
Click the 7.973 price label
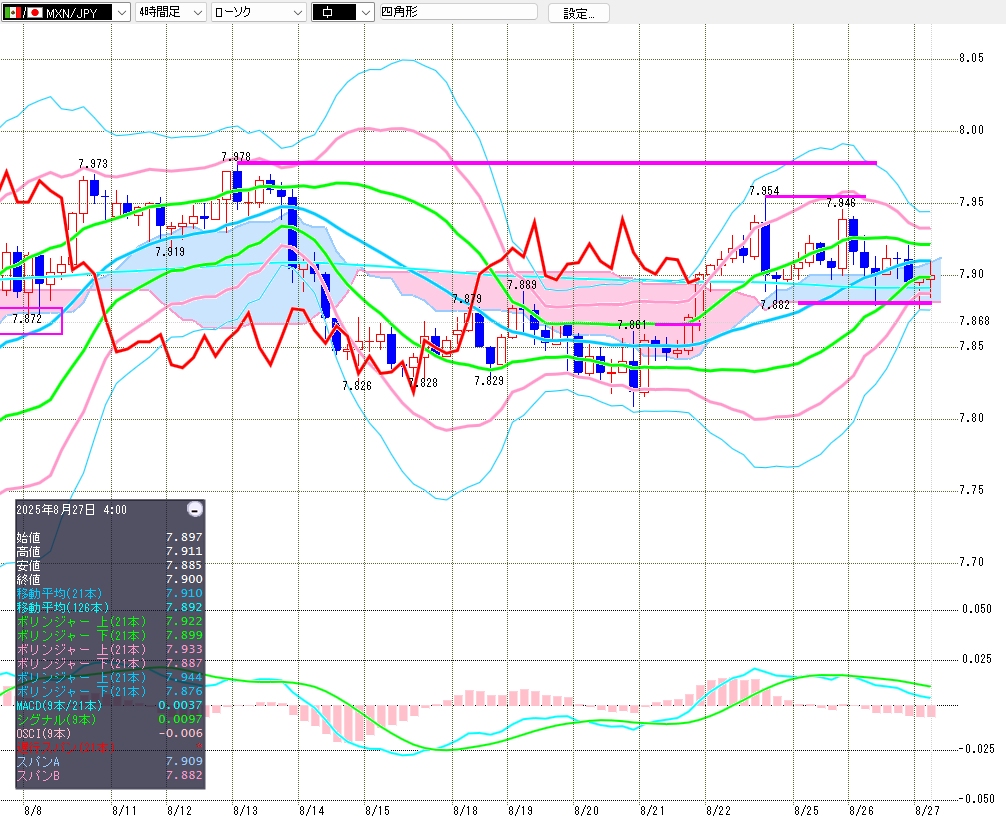pyautogui.click(x=93, y=164)
